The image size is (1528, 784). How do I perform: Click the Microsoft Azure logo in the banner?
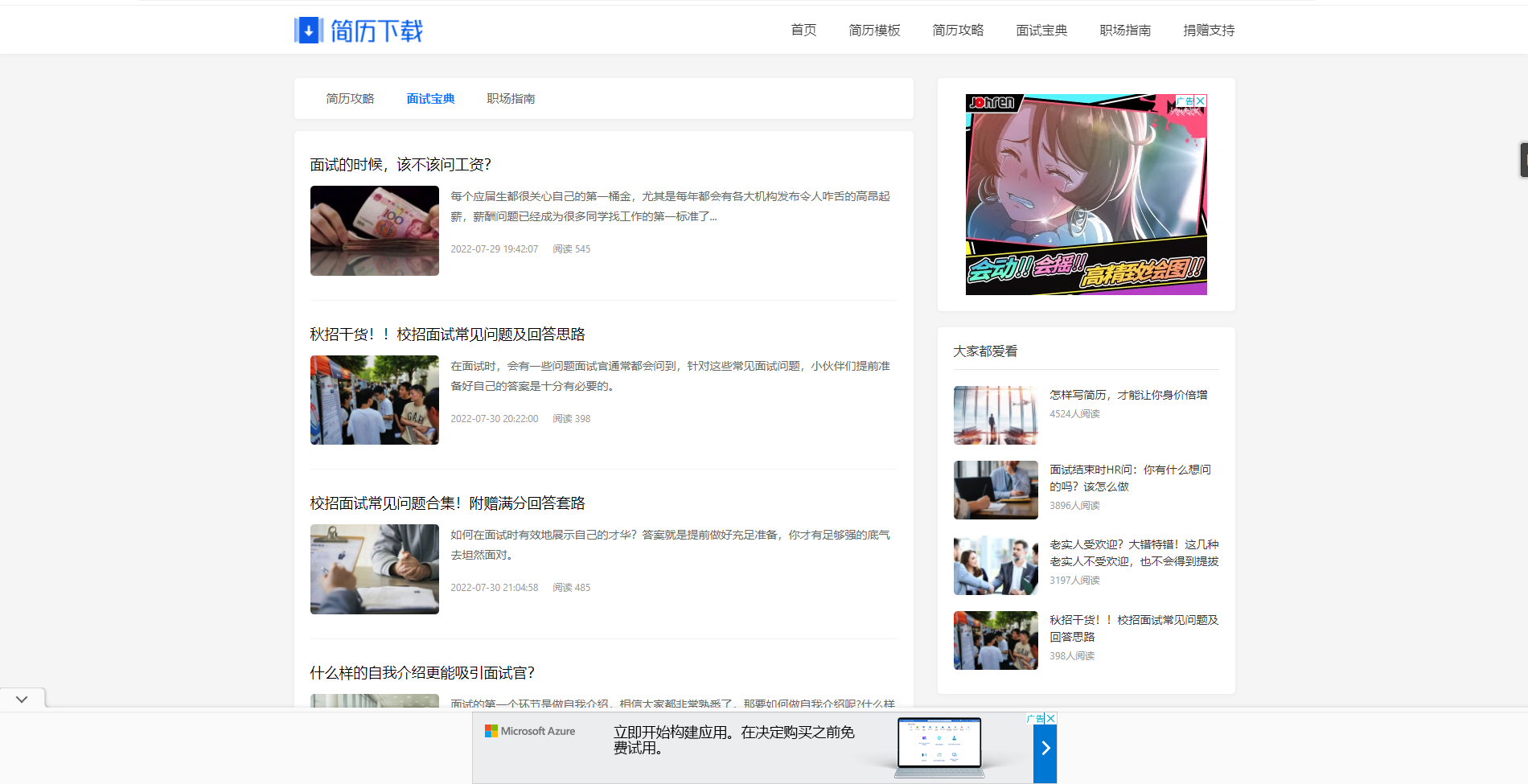click(x=530, y=731)
